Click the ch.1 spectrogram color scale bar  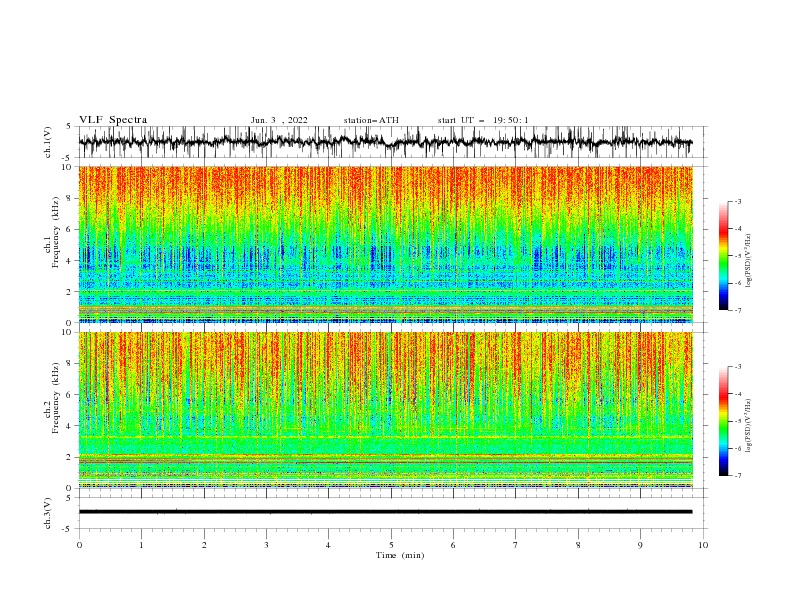[x=724, y=256]
